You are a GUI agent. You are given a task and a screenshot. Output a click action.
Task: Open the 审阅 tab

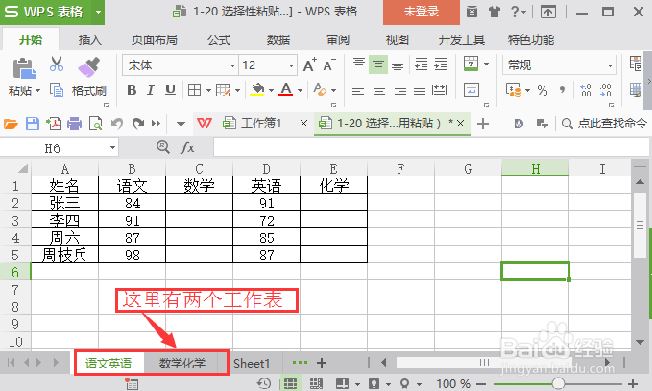pyautogui.click(x=338, y=40)
